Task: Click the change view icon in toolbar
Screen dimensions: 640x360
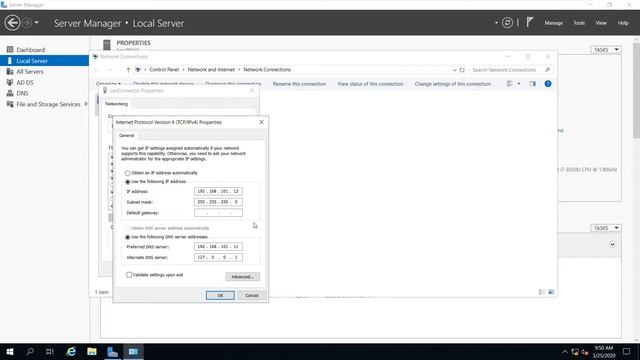Action: point(510,84)
